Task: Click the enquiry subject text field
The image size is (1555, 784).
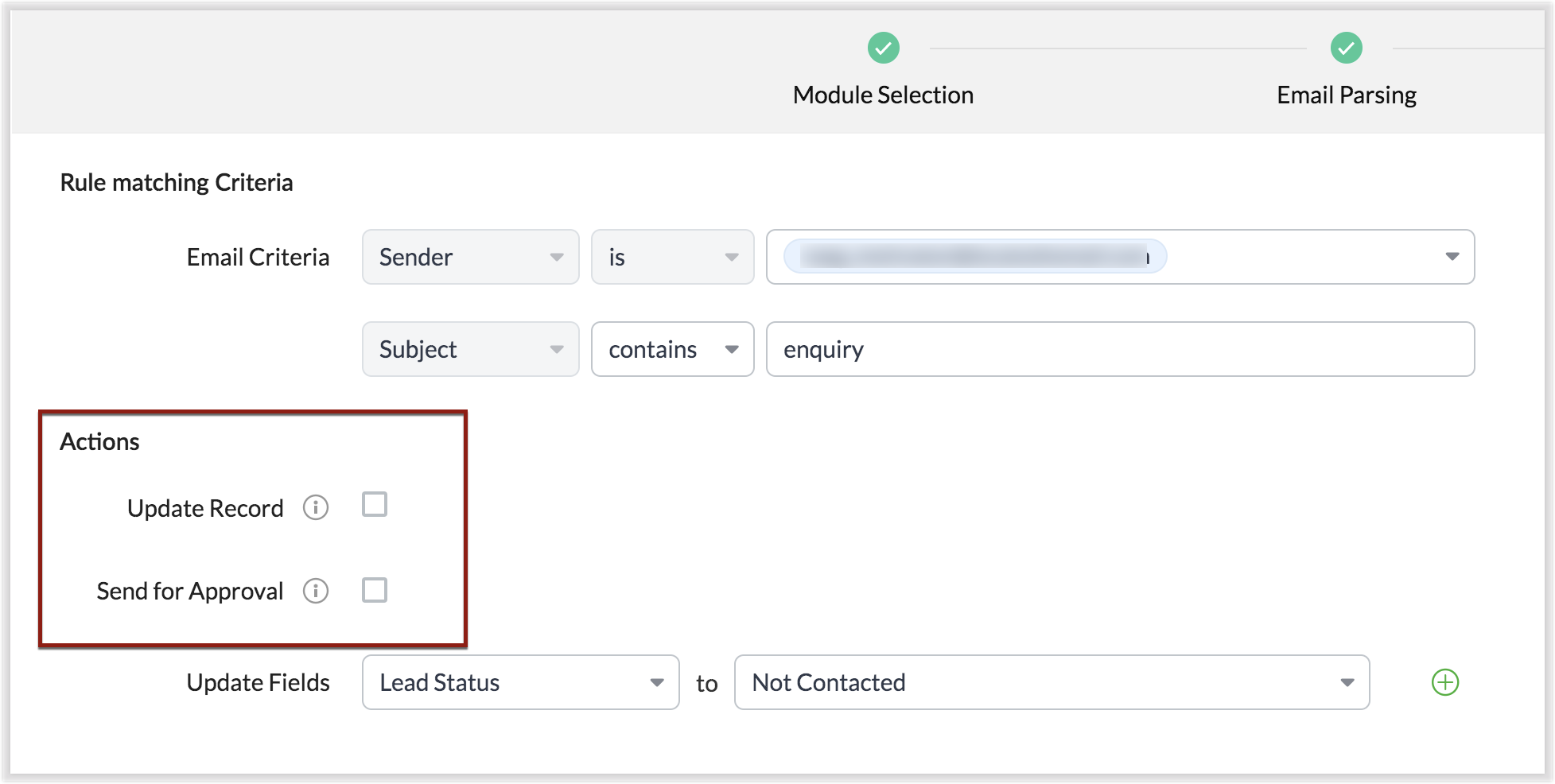Action: pyautogui.click(x=1119, y=349)
